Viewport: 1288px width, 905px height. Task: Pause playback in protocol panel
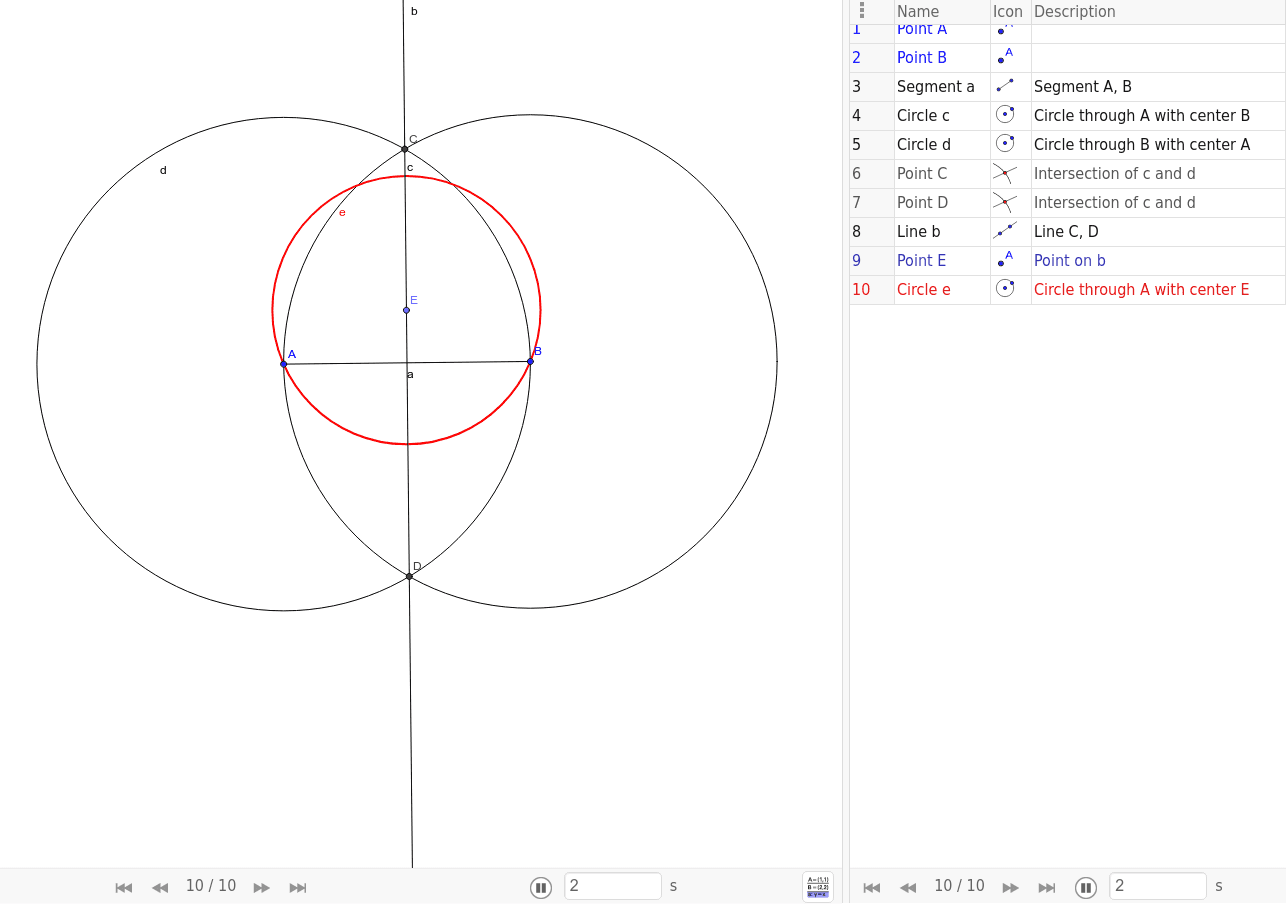click(1086, 887)
